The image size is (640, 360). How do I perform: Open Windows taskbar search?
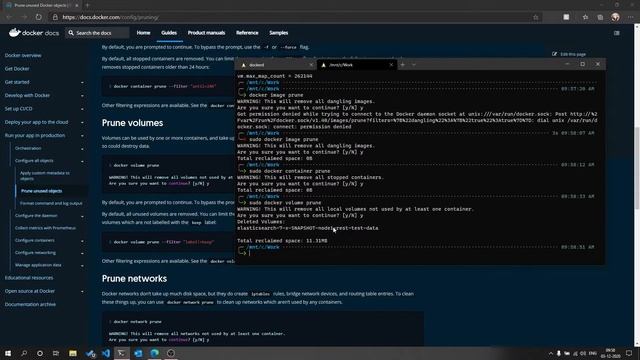pos(24,353)
